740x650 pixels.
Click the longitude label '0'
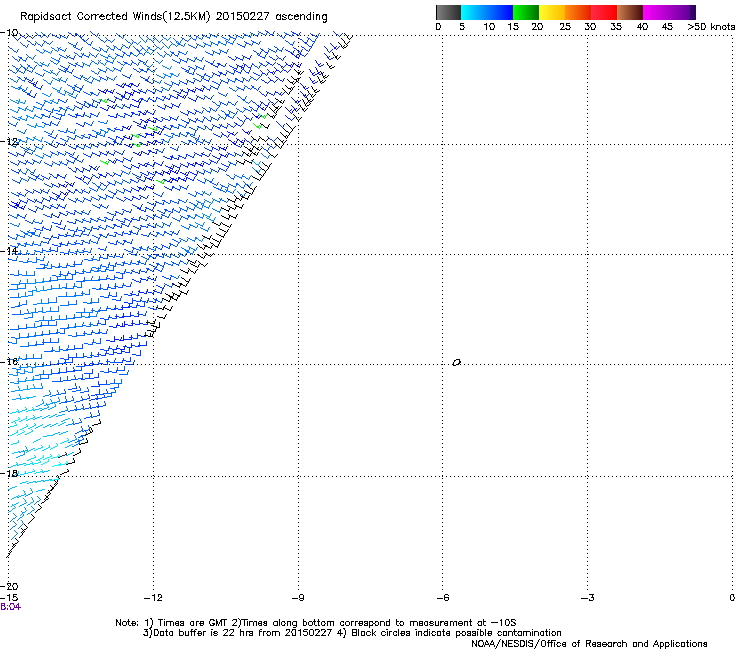click(732, 598)
